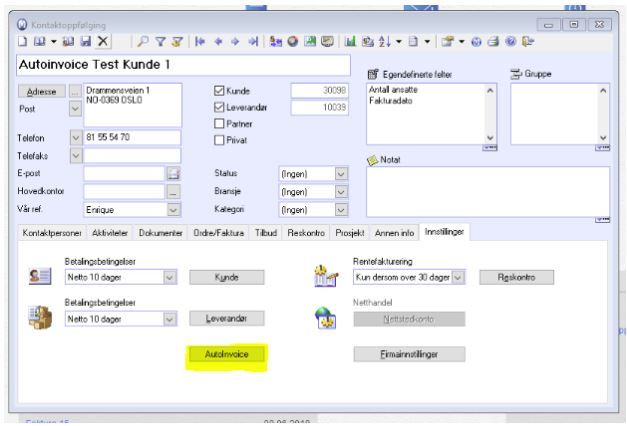Open the Kategori dropdown
The width and height of the screenshot is (627, 426).
click(x=341, y=210)
